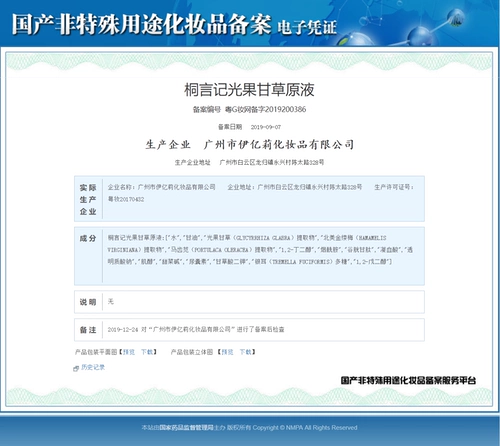This screenshot has height=446, width=500.
Task: Download 产品包装平面图 via 下载 link
Action: click(x=147, y=352)
